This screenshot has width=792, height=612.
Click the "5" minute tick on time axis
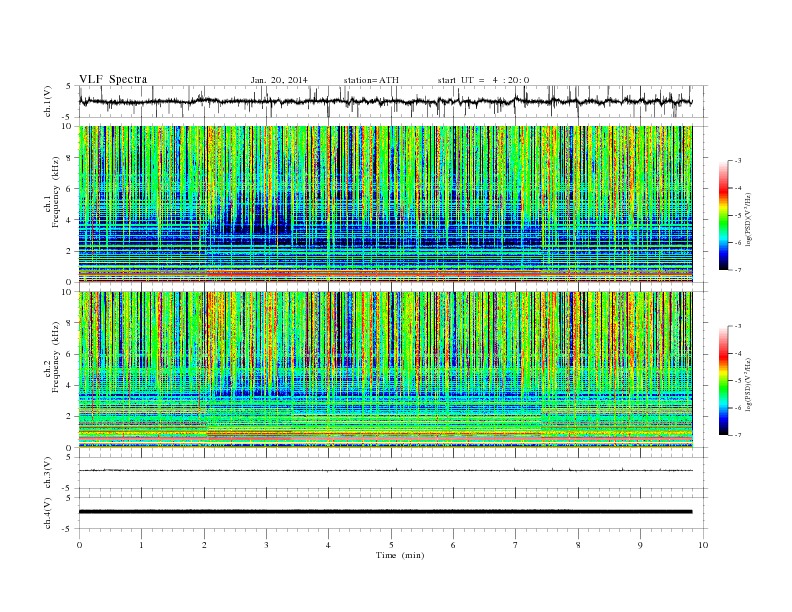click(391, 545)
